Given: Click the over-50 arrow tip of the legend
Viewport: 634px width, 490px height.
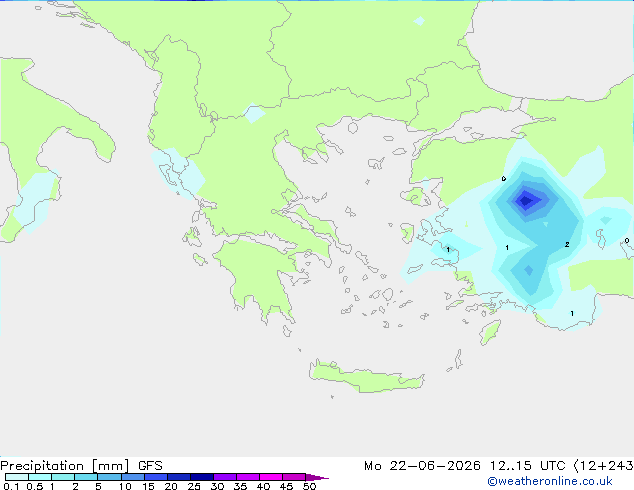Looking at the screenshot, I should (317, 478).
